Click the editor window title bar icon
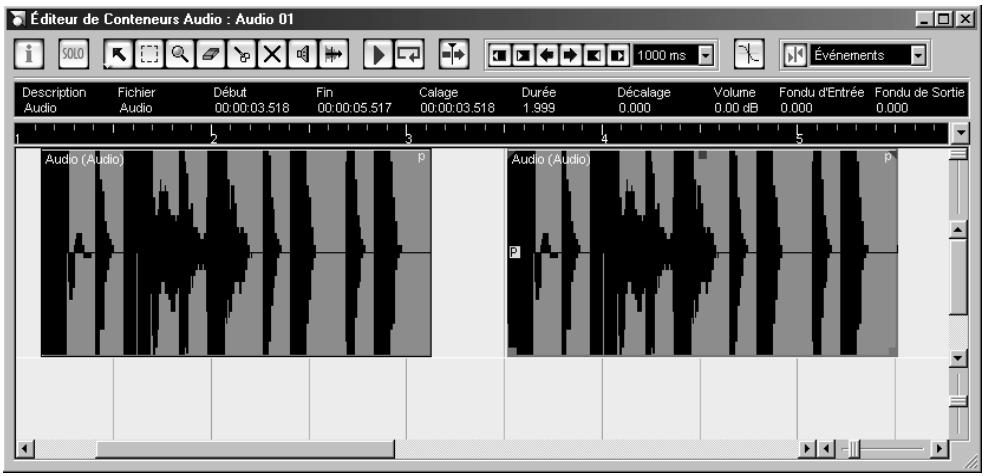 (18, 19)
